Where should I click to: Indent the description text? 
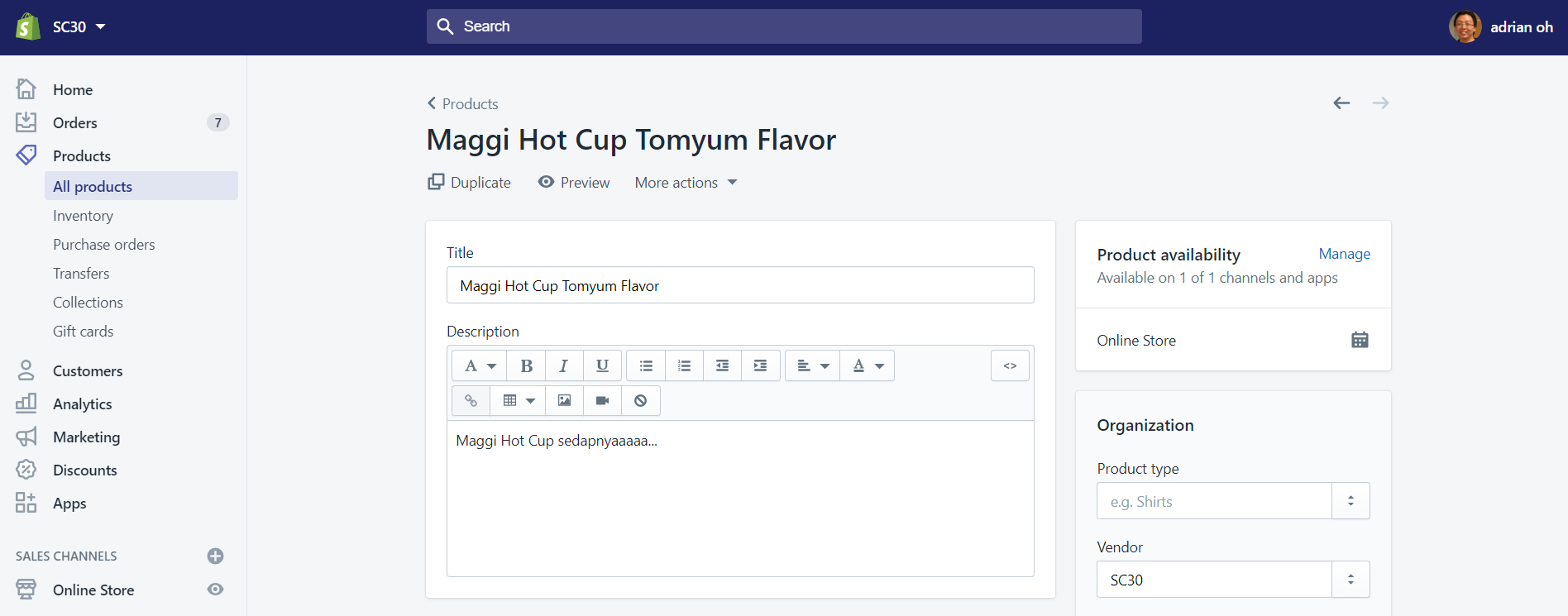point(761,365)
